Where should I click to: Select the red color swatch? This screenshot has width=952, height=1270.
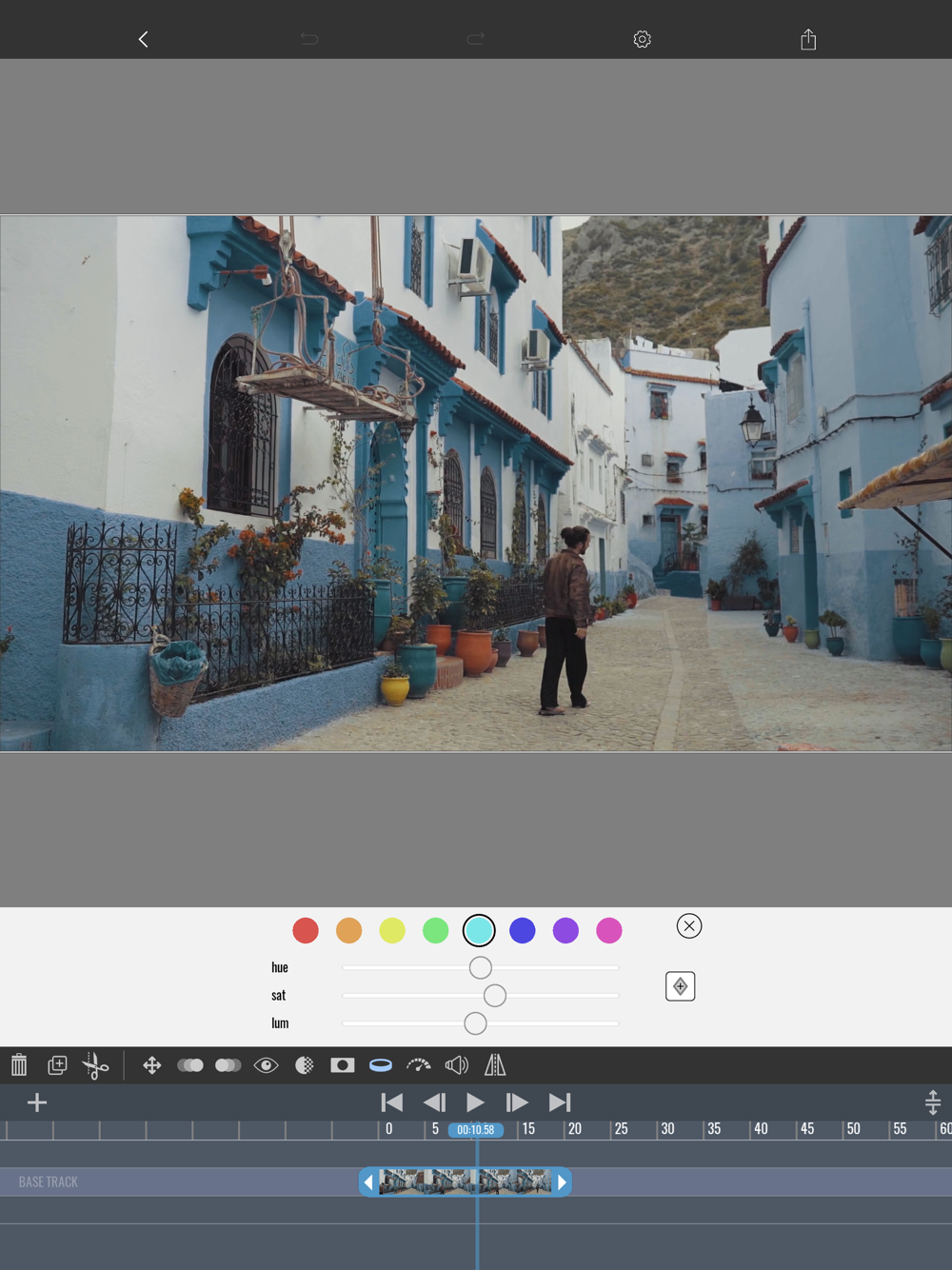point(306,930)
